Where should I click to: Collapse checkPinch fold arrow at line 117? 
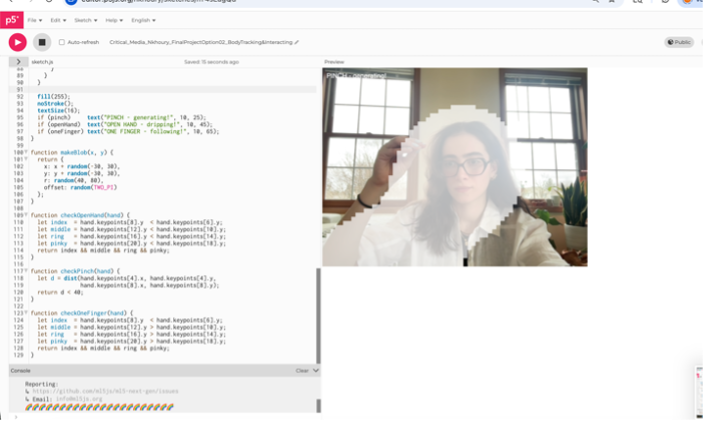26,271
